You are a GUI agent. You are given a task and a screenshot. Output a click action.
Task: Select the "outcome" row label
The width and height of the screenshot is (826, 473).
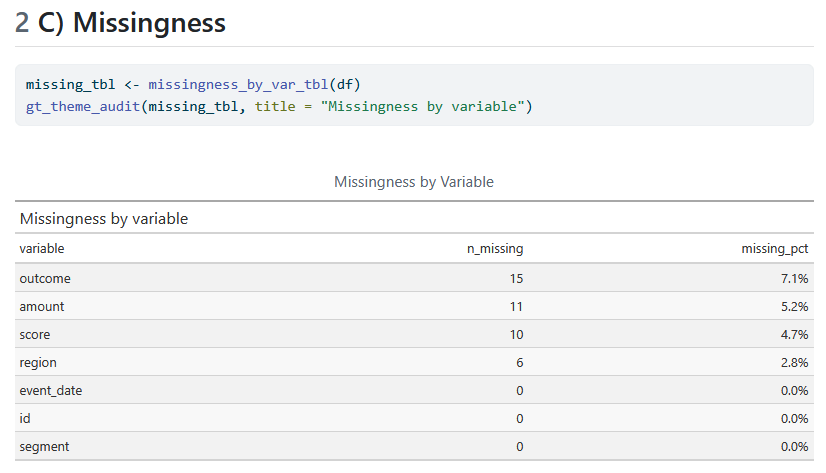(45, 278)
